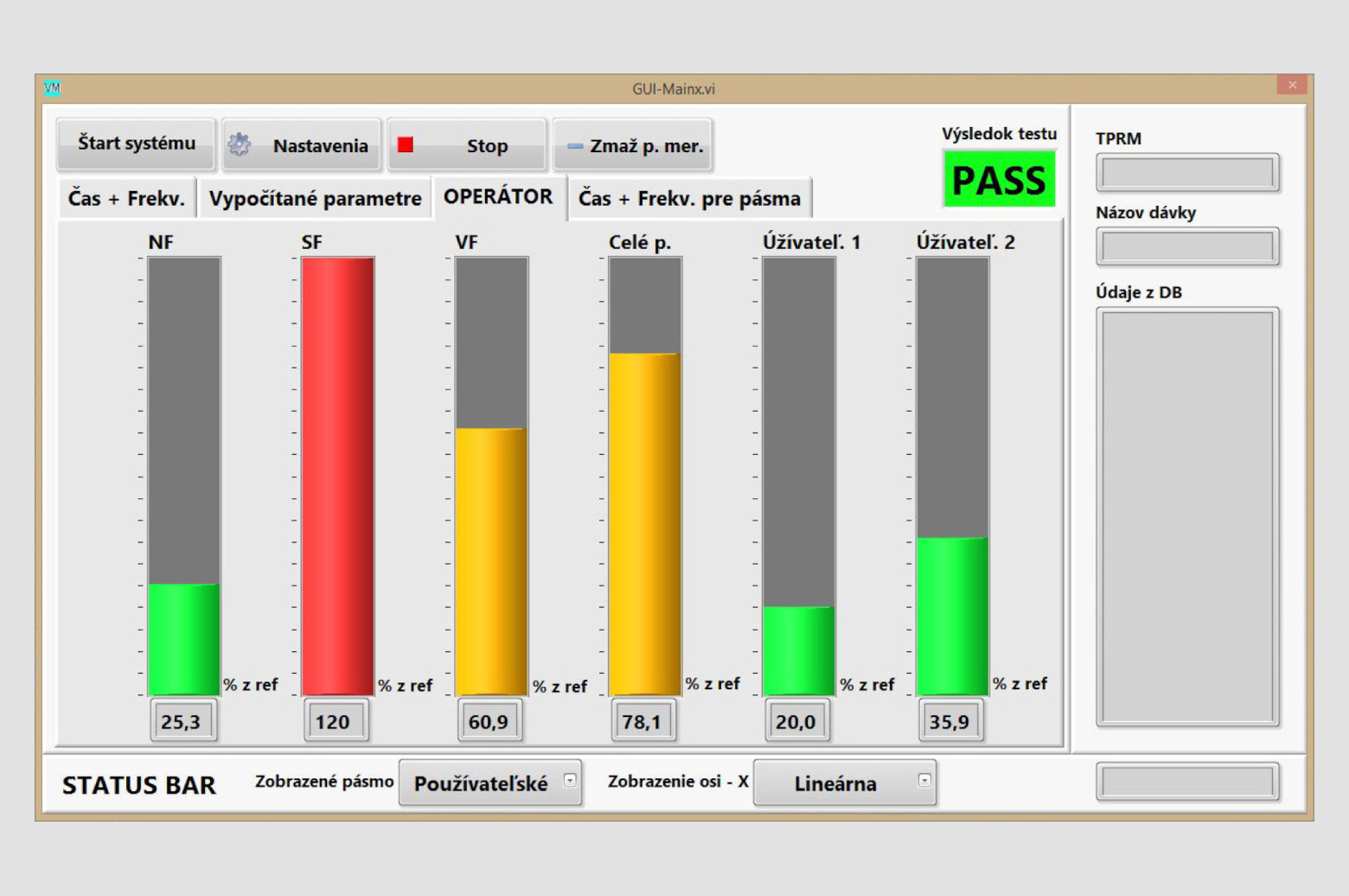Viewport: 1349px width, 896px height.
Task: Click the red SF level bar
Action: point(337,476)
